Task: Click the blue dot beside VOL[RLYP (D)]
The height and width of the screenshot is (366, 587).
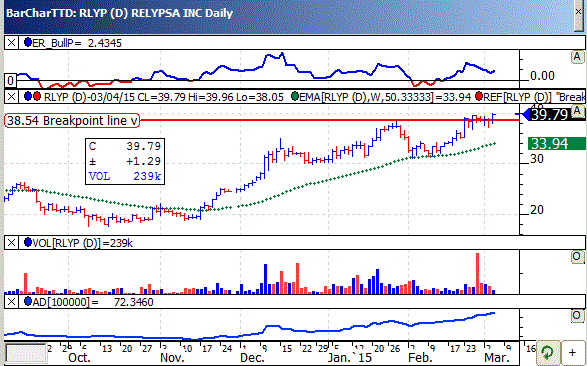Action: tap(28, 243)
